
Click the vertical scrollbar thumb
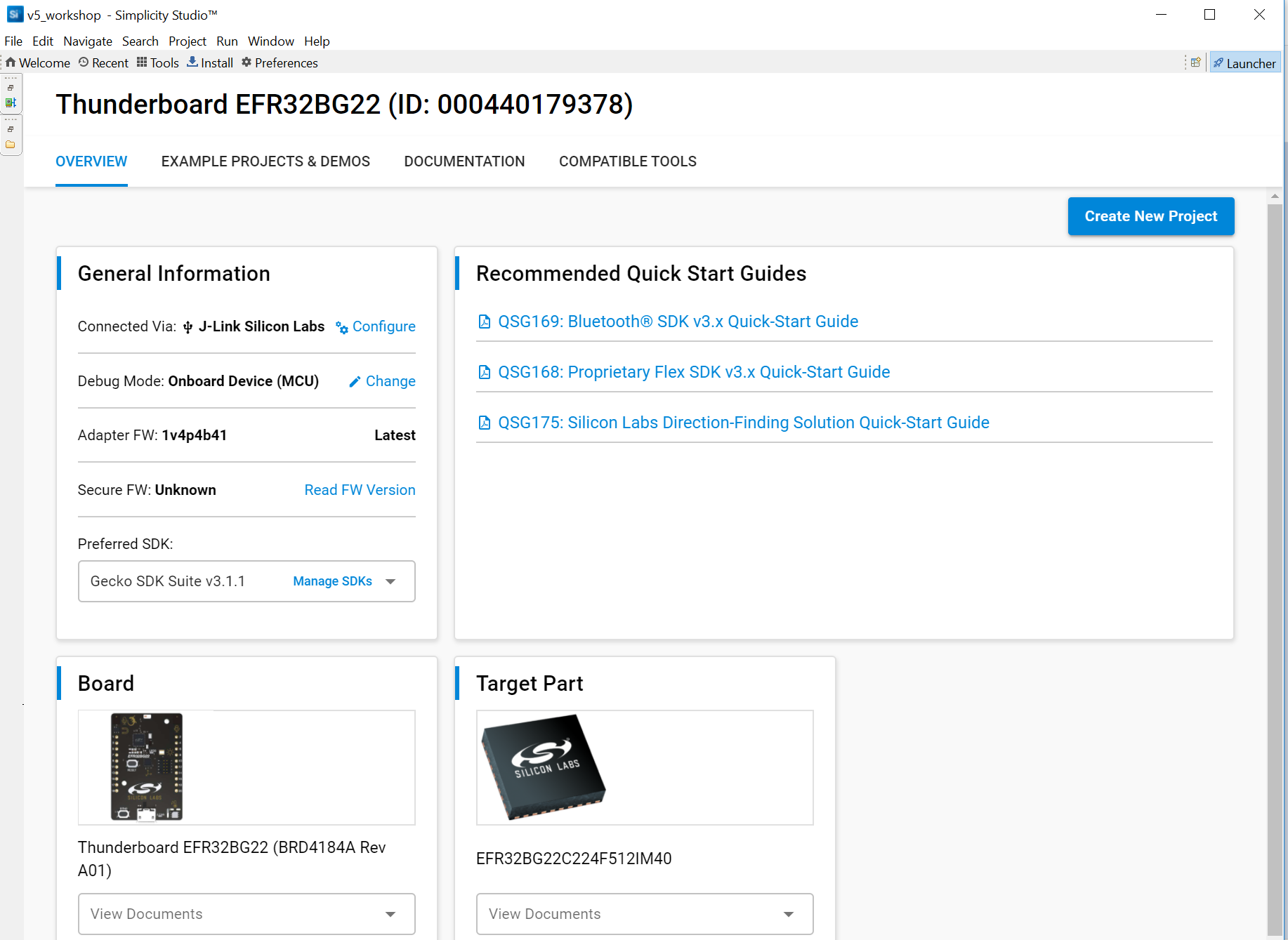pos(1275,569)
